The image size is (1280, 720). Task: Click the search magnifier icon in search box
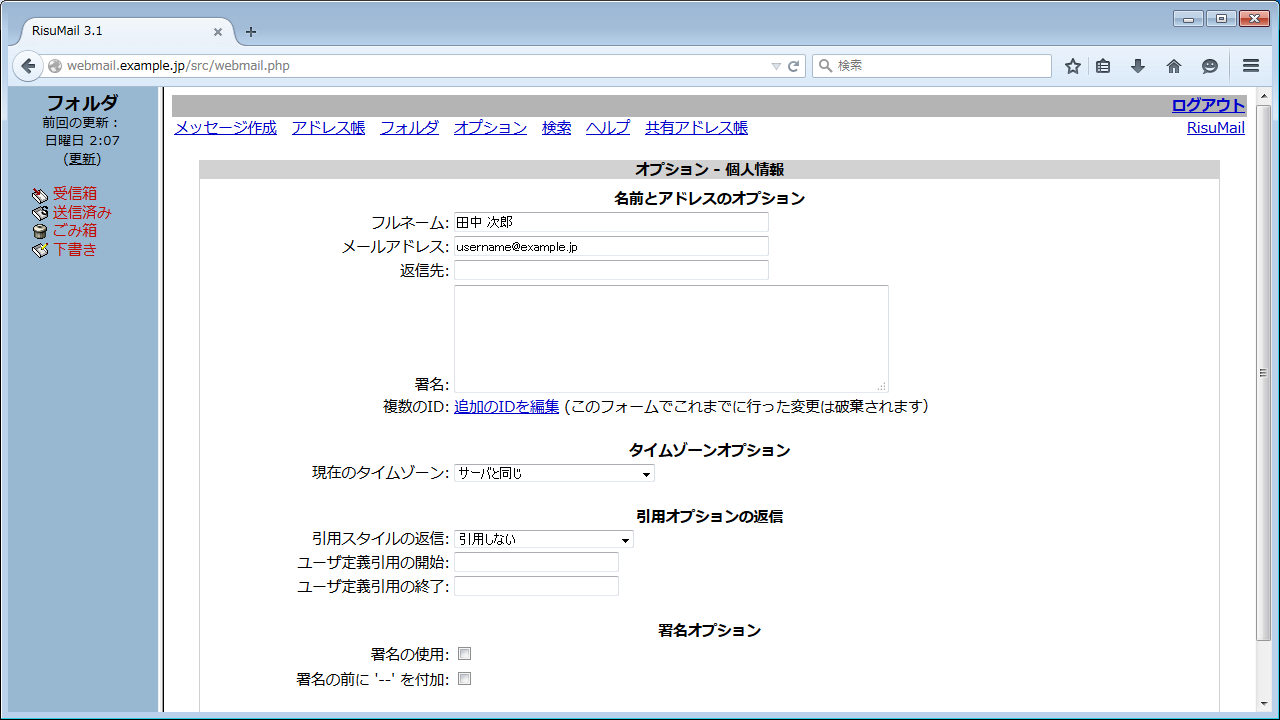pos(826,66)
